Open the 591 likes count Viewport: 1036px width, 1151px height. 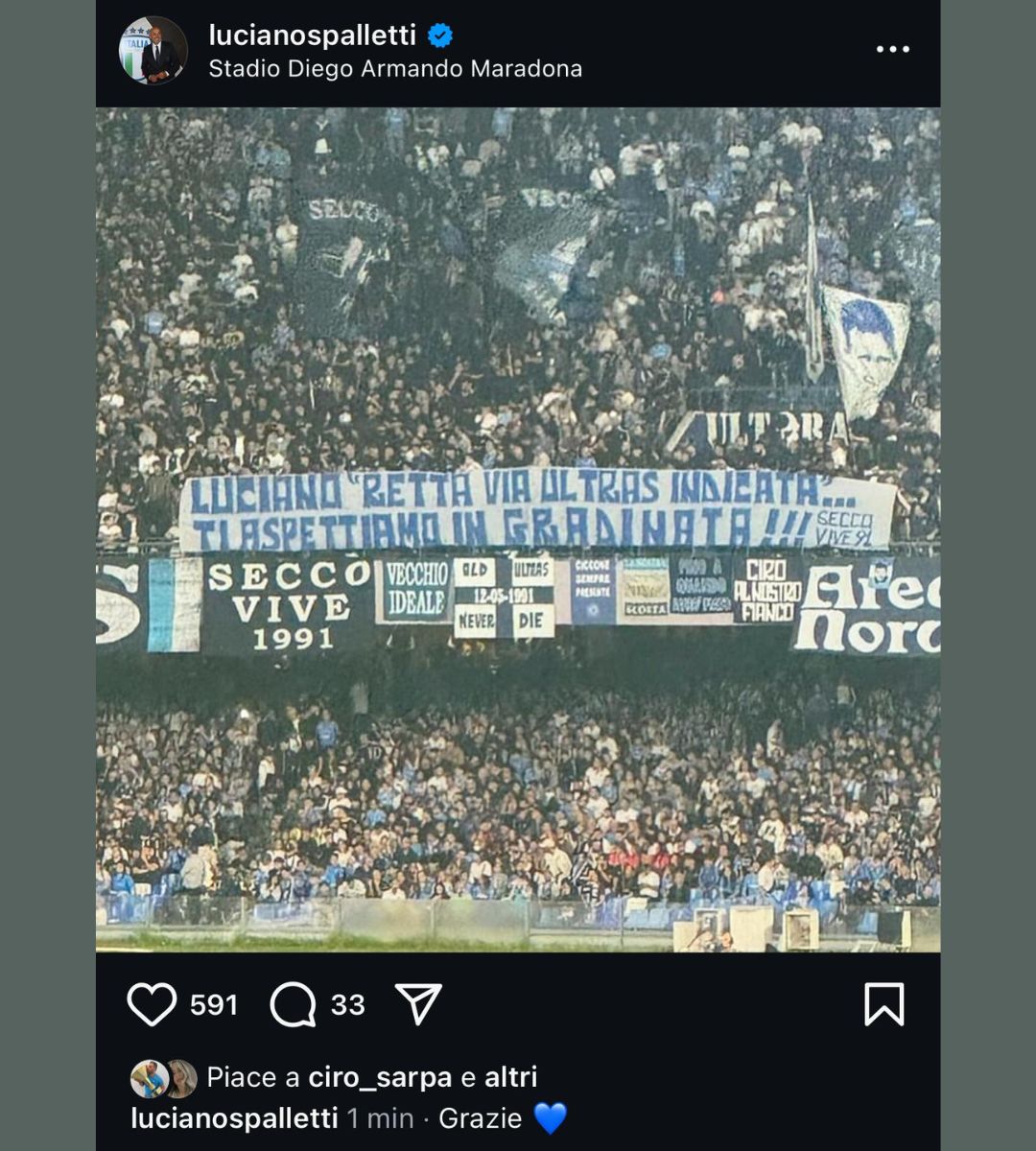[214, 1004]
